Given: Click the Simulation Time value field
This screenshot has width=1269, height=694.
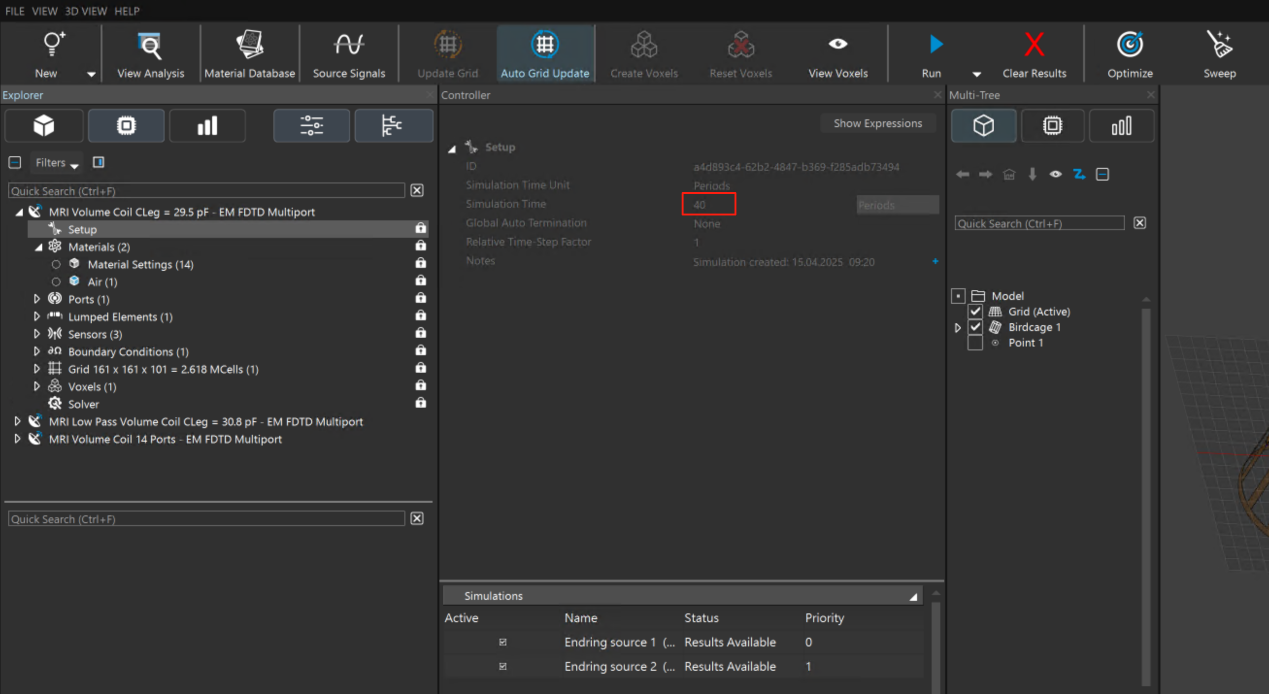Looking at the screenshot, I should pos(709,205).
